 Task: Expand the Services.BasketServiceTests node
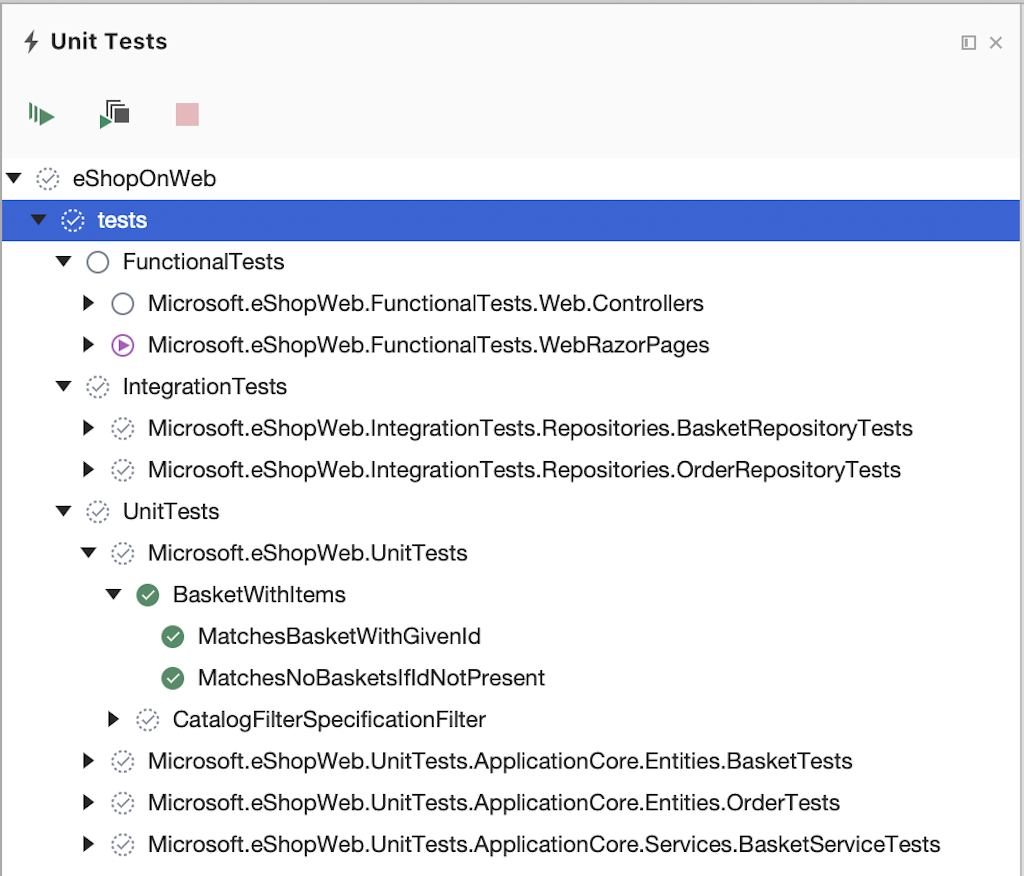coord(89,844)
